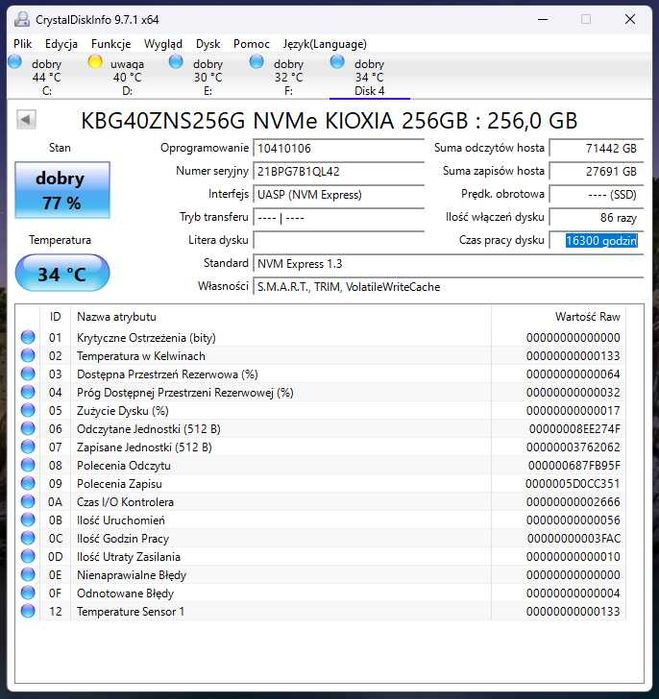659x699 pixels.
Task: Click raw value 0000000003FAC for Ilość Godzin Pracy
Action: [x=573, y=539]
